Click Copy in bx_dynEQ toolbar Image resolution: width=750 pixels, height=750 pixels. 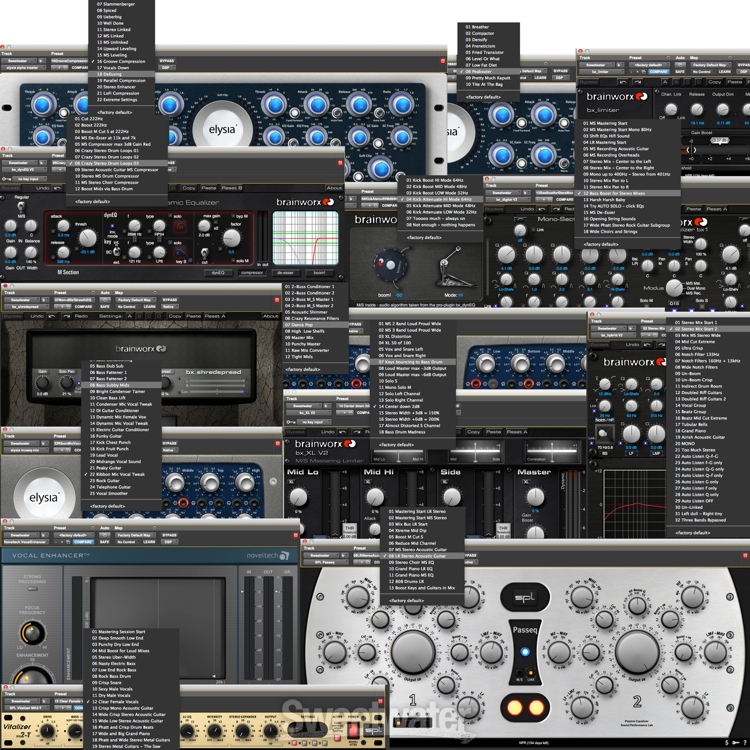point(188,188)
